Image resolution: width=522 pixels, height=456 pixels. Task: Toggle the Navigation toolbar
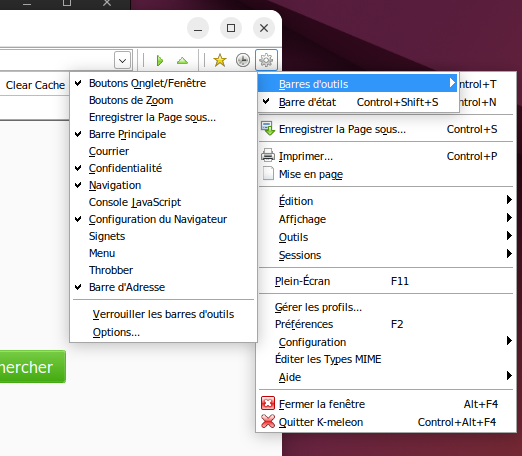coord(163,185)
